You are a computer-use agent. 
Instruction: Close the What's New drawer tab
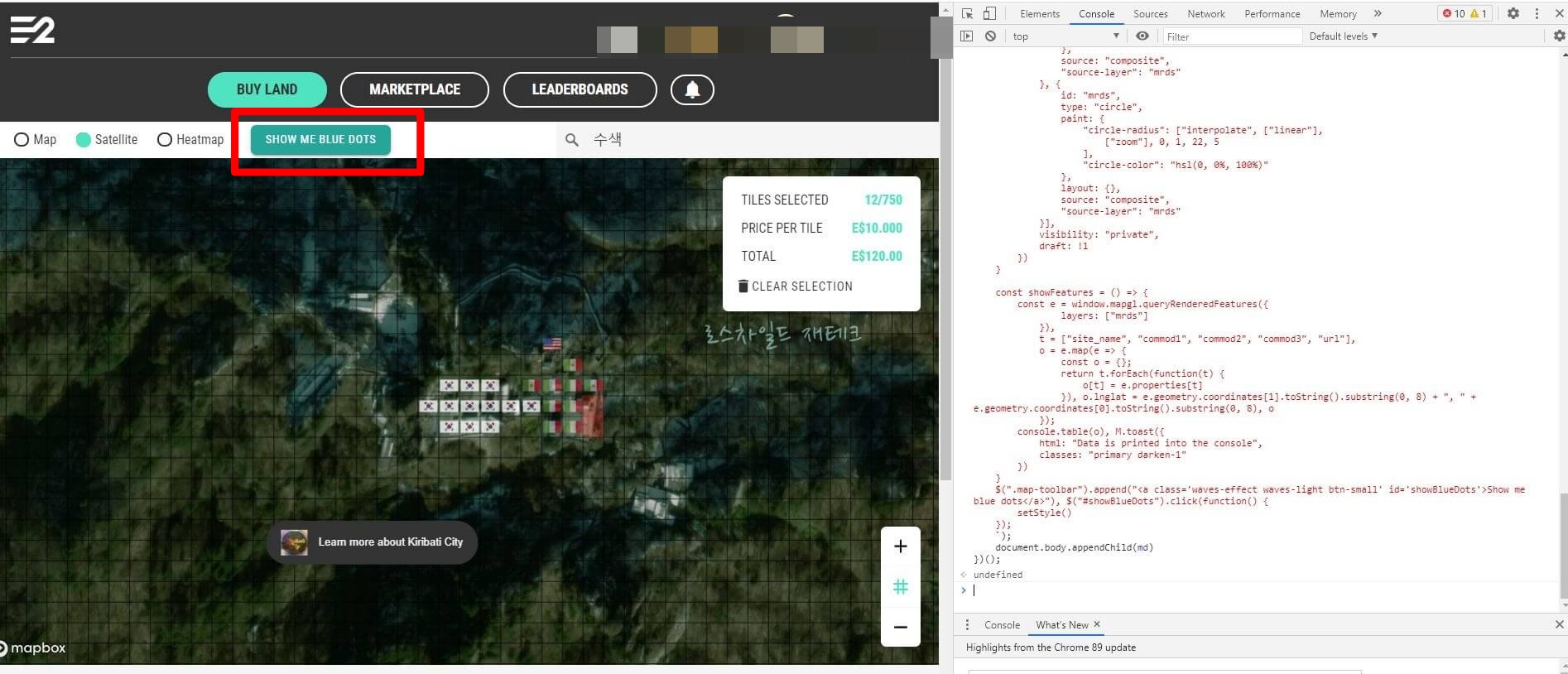click(x=1097, y=624)
